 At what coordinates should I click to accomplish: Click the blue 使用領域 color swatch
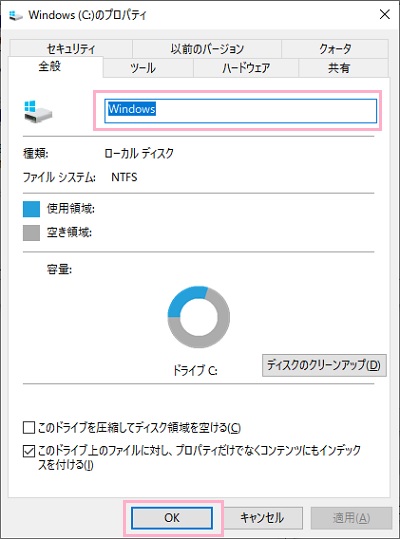(x=31, y=209)
